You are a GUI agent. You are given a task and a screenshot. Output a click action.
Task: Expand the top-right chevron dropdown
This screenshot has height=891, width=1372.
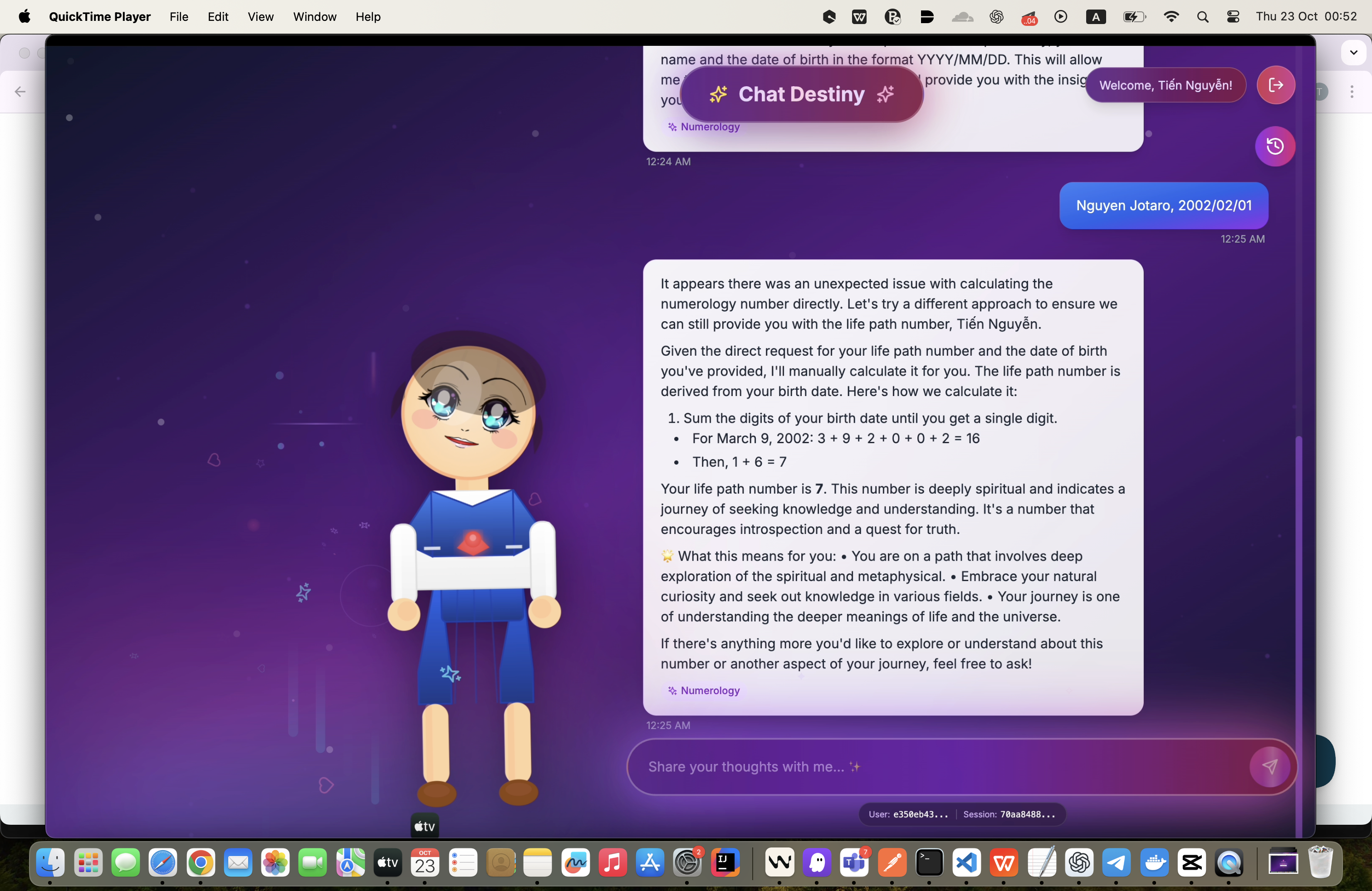point(1353,53)
